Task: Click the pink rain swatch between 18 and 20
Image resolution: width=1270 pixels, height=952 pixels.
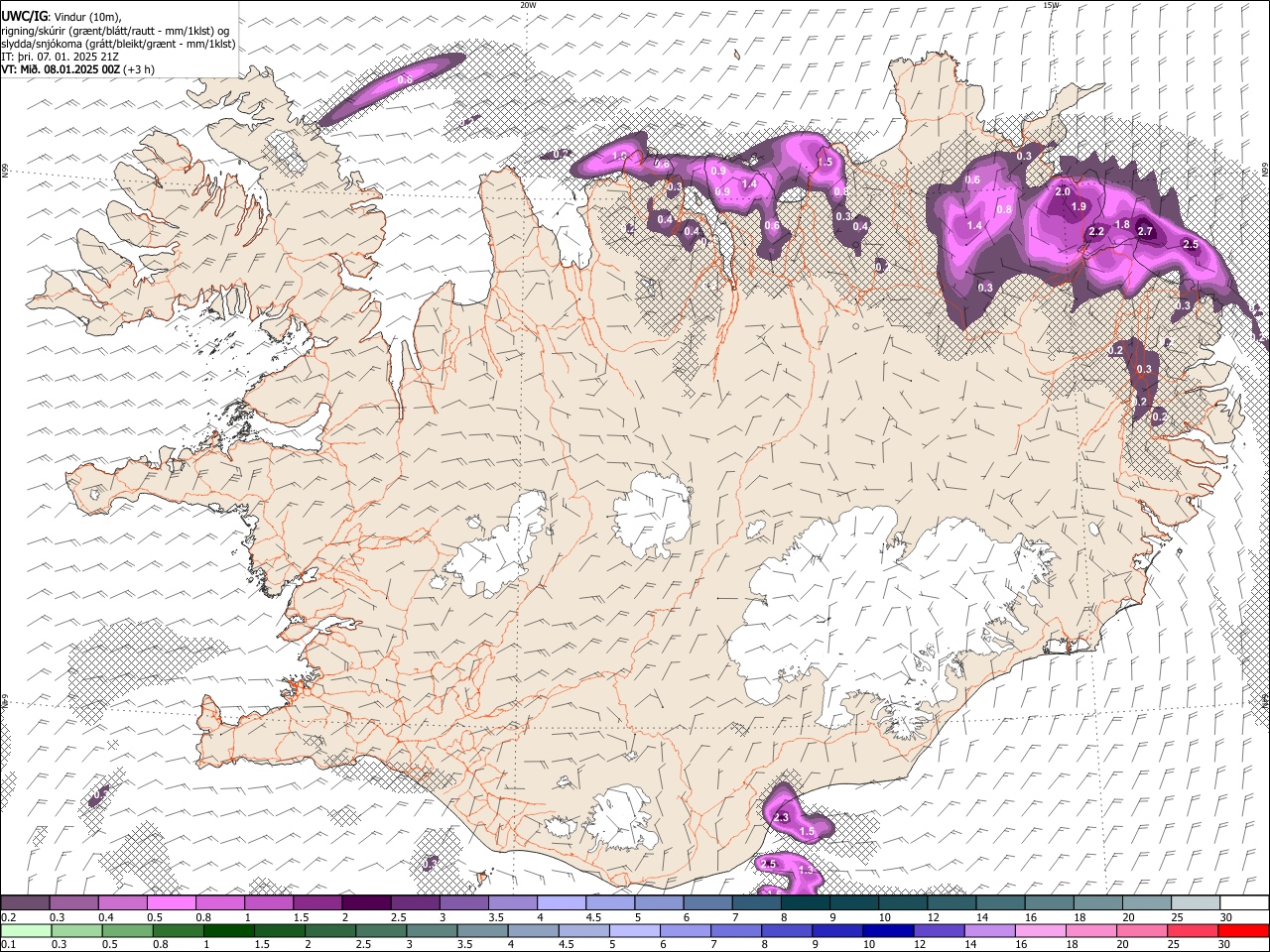Action: [1089, 930]
